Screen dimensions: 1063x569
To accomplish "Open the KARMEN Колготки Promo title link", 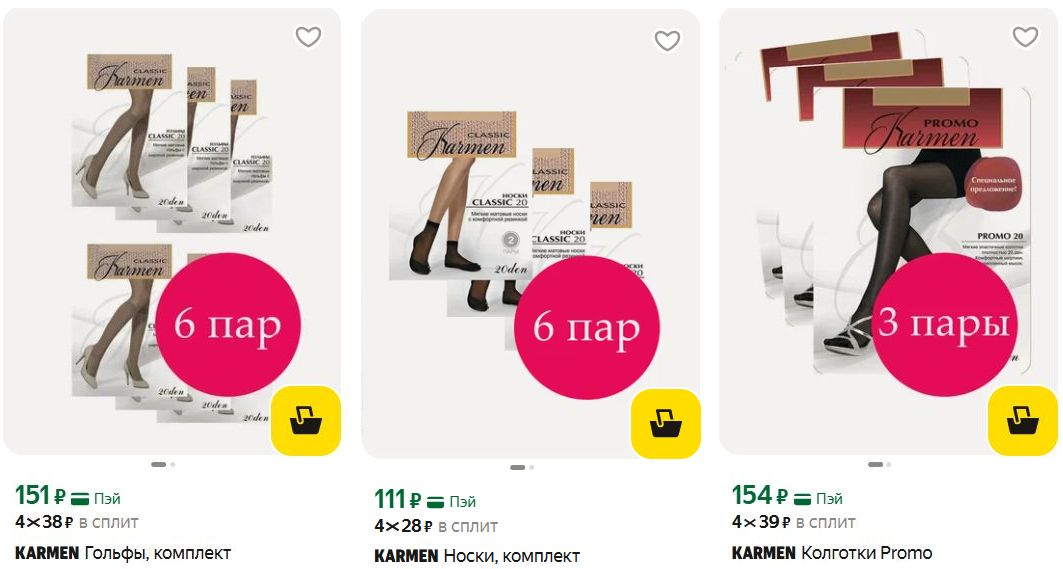I will tap(832, 553).
